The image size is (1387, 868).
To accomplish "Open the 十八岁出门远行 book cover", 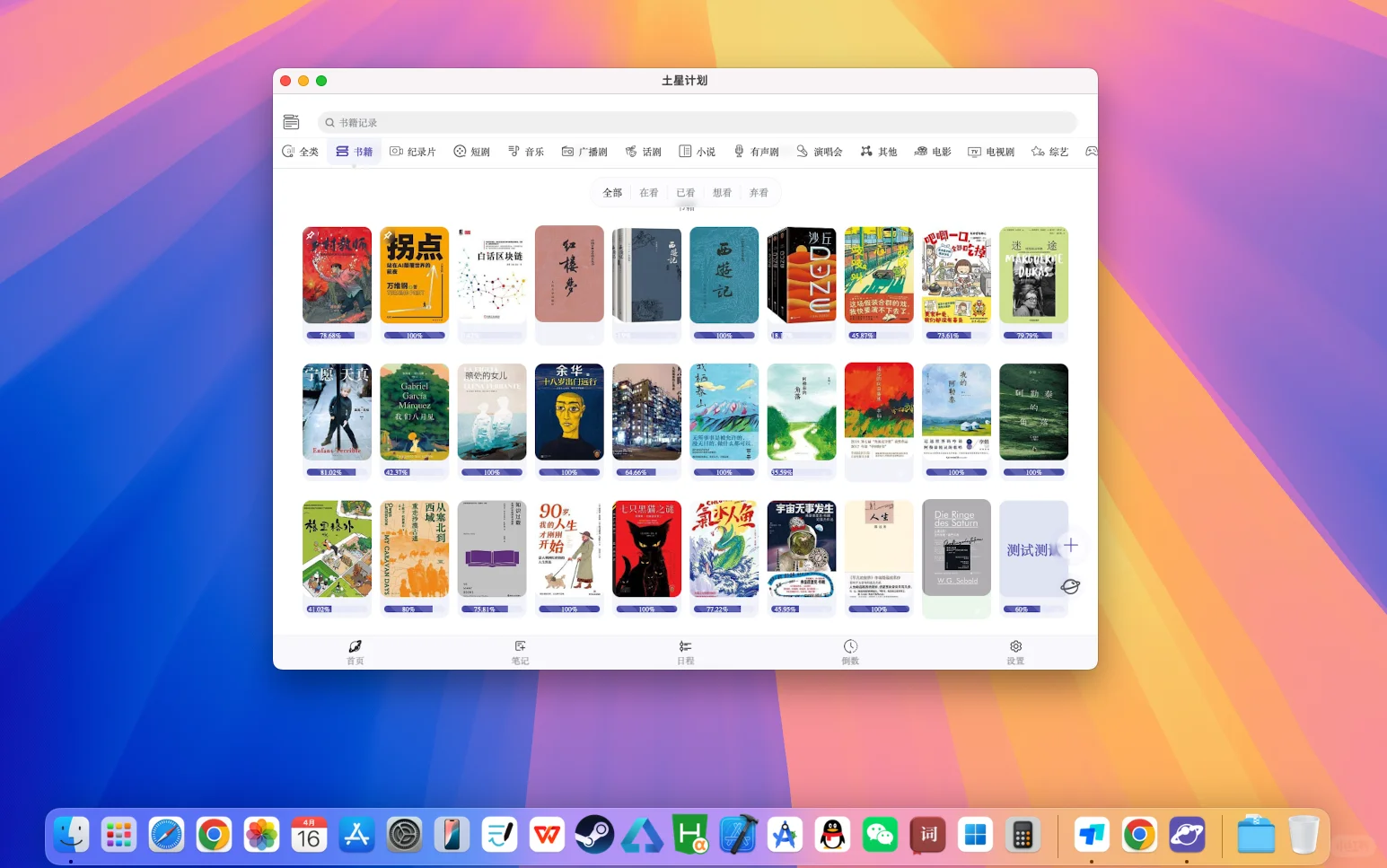I will 569,412.
